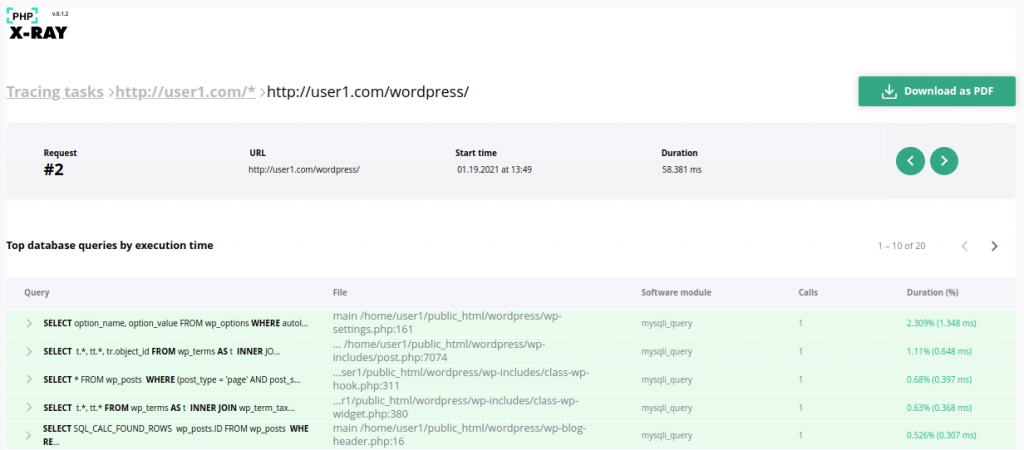Click the Duration (%) column header
1024x450 pixels.
(x=933, y=293)
